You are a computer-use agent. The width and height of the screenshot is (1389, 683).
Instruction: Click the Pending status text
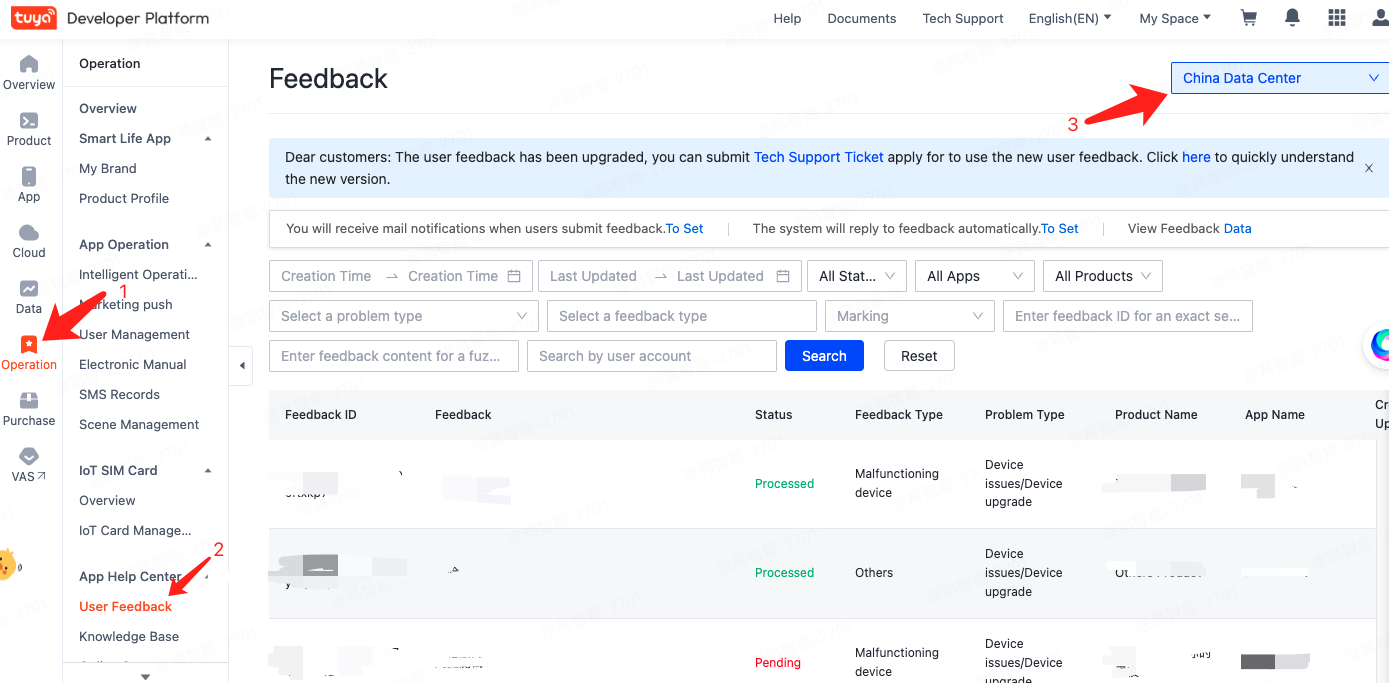[x=778, y=662]
